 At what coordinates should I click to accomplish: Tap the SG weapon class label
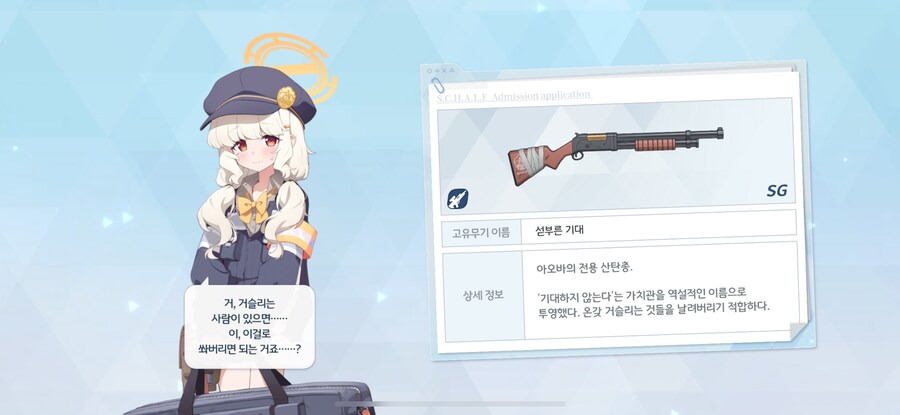777,191
